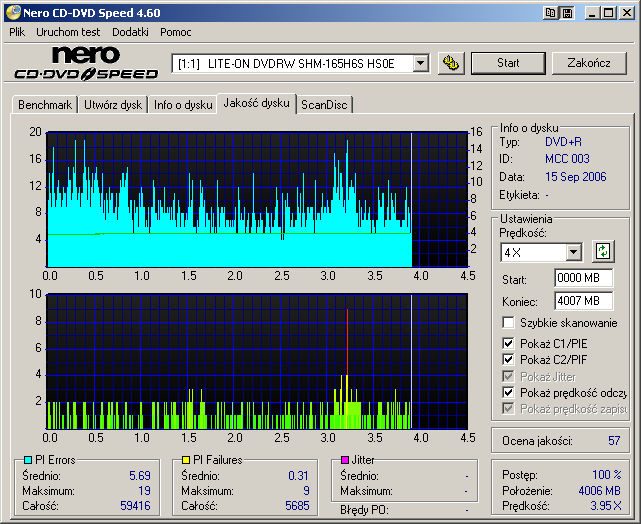Click PI Failures Średnio value 0.31

tap(298, 476)
